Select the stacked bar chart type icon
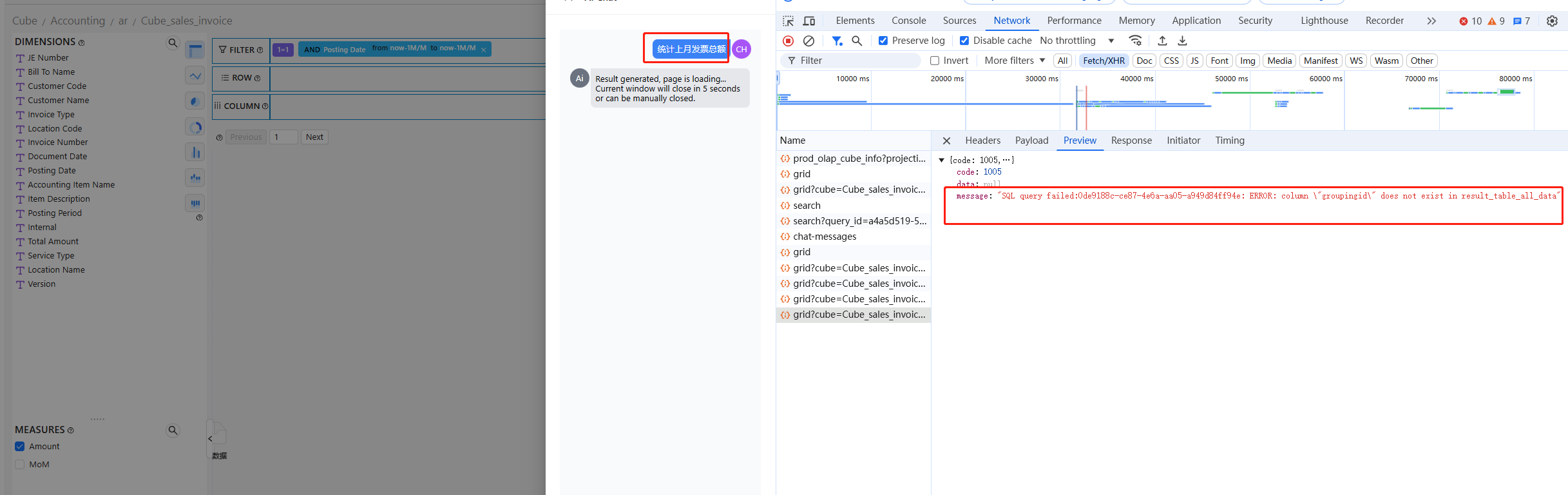The width and height of the screenshot is (1568, 495). pos(195,177)
